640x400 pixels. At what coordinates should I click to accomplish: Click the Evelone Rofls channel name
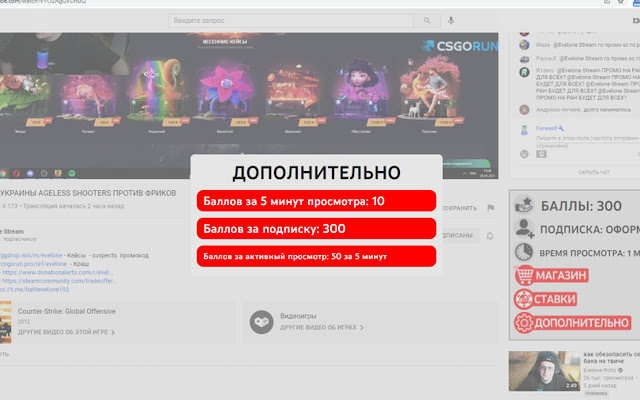[599, 370]
